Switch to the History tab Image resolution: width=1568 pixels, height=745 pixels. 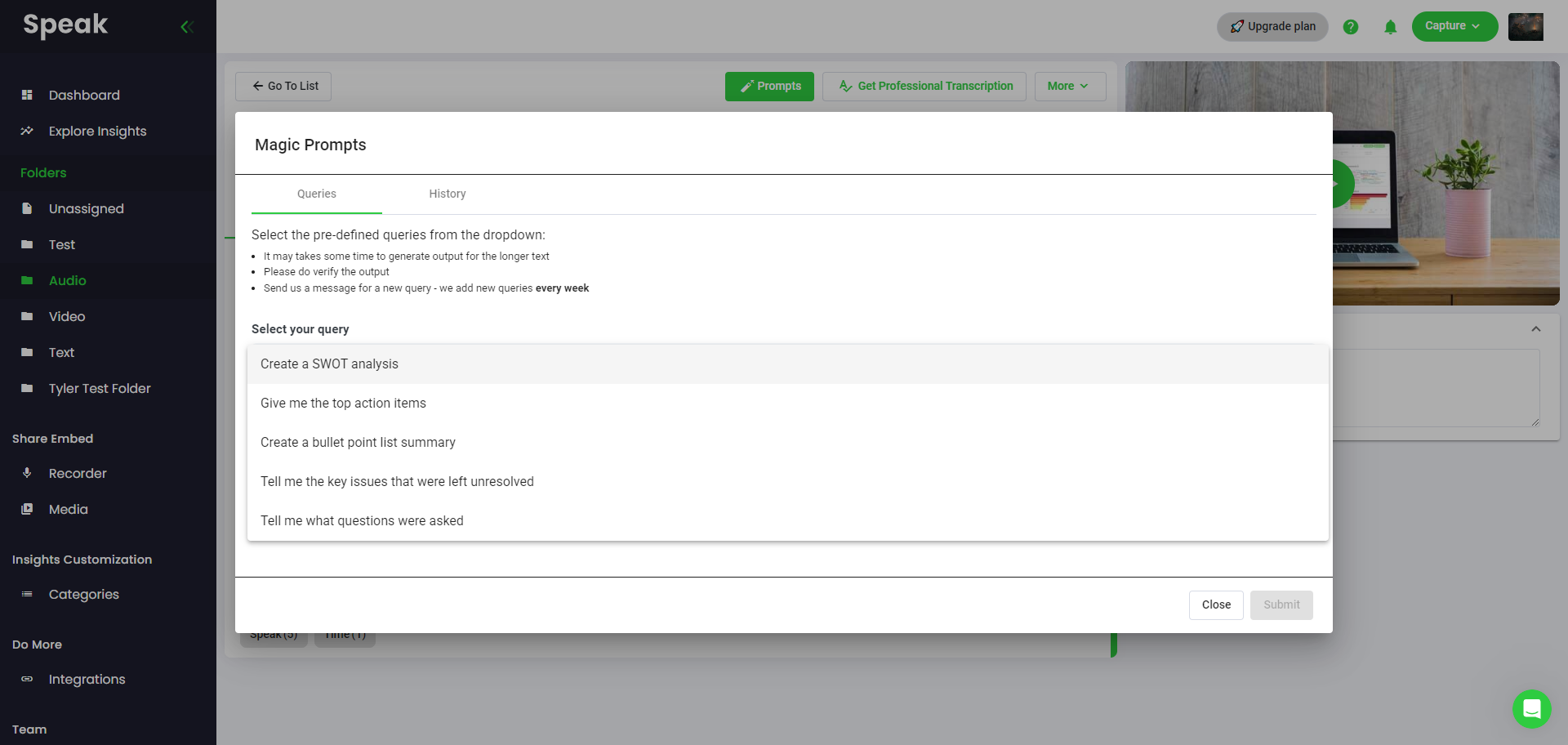click(448, 194)
